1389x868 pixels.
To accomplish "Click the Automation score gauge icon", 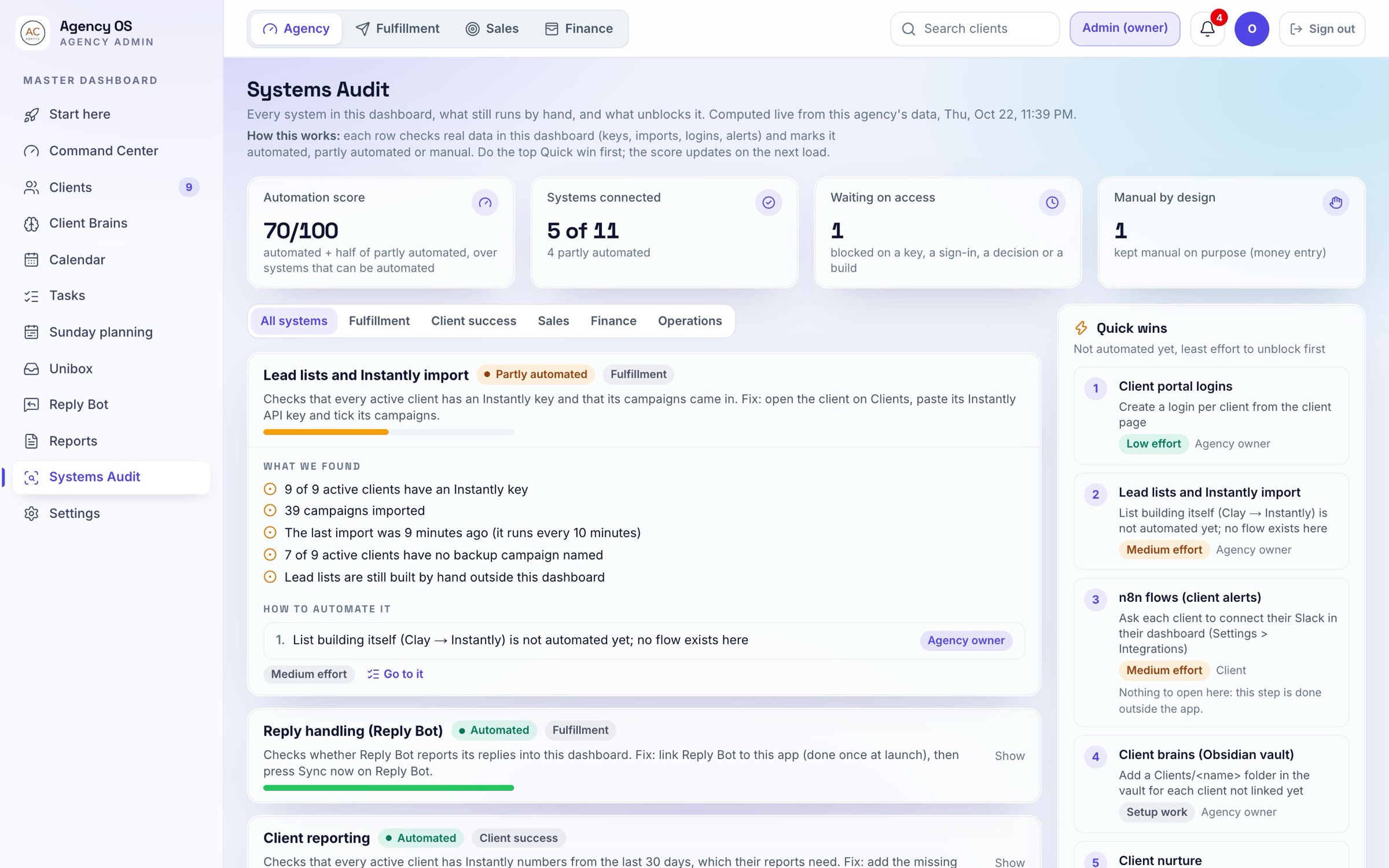I will pos(485,203).
